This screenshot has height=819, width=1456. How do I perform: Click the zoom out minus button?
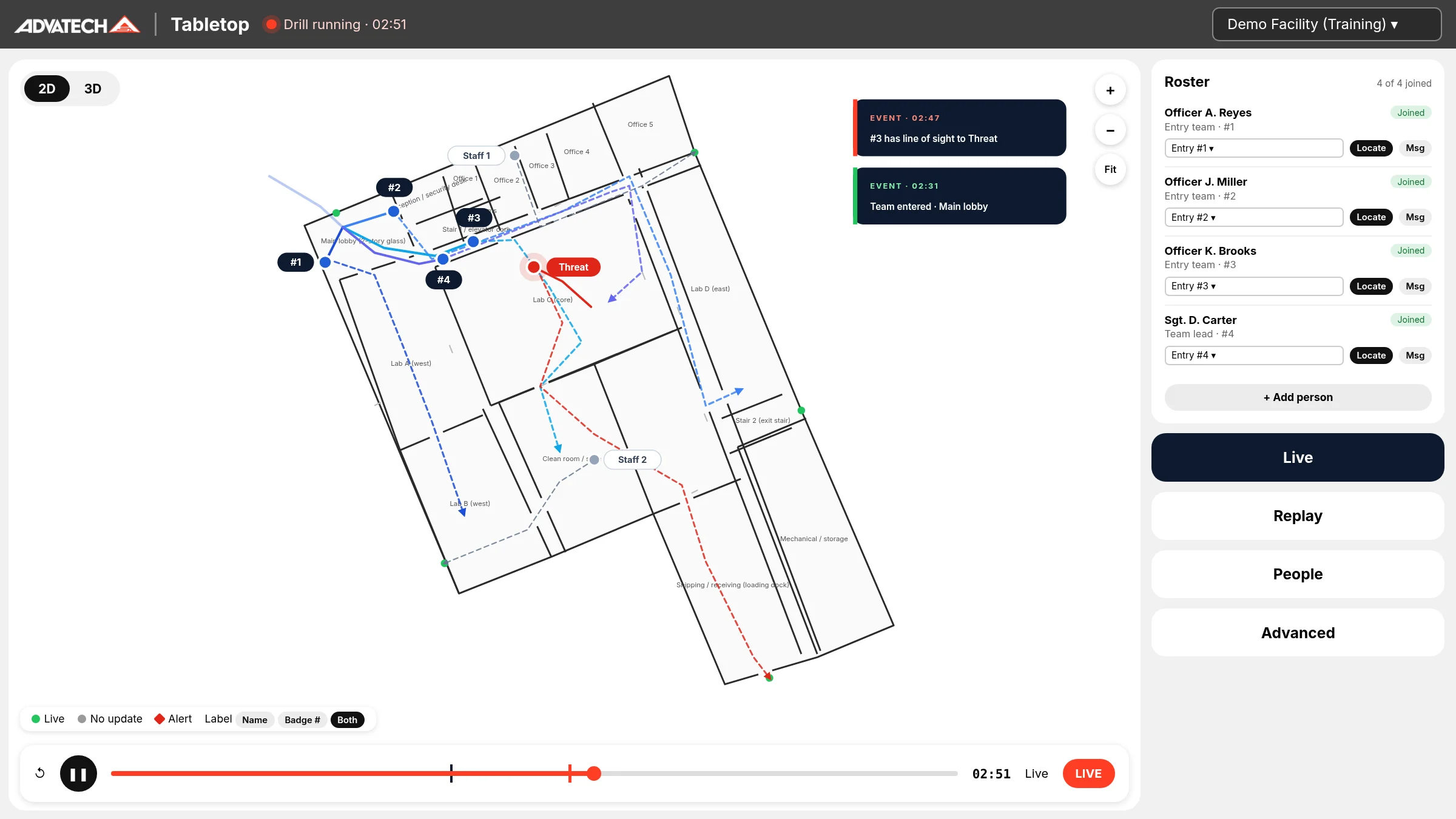point(1110,130)
